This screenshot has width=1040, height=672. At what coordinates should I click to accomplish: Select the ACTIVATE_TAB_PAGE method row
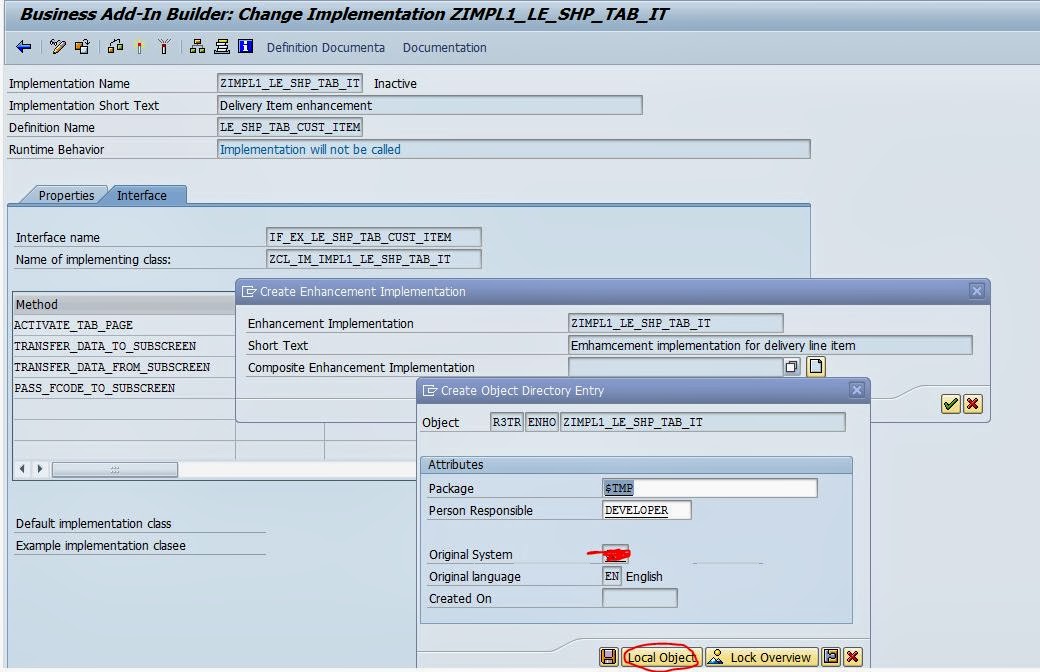pos(123,325)
